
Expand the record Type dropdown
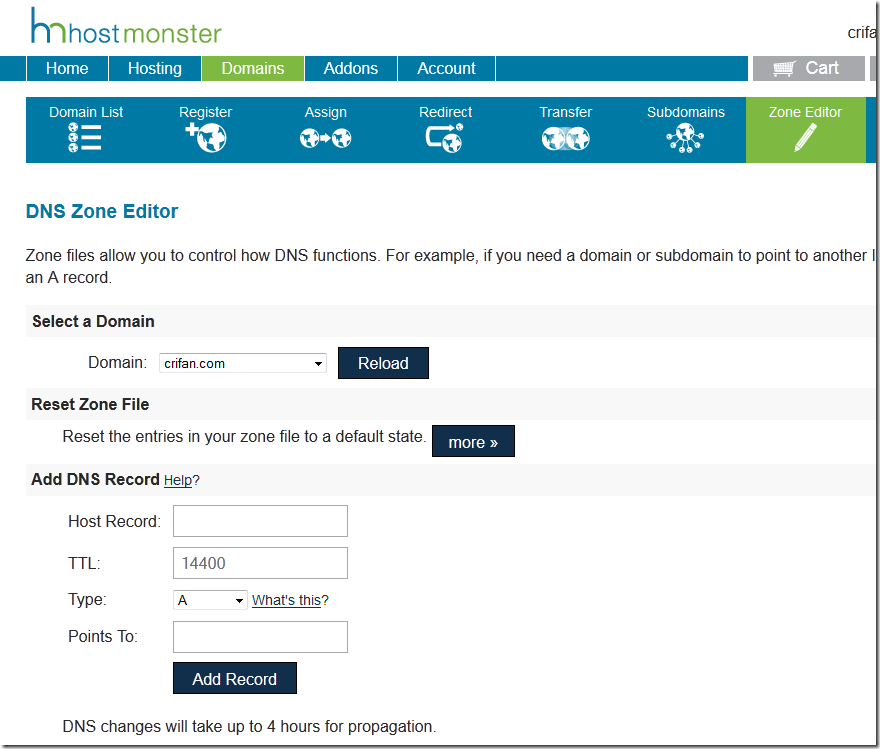tap(210, 600)
